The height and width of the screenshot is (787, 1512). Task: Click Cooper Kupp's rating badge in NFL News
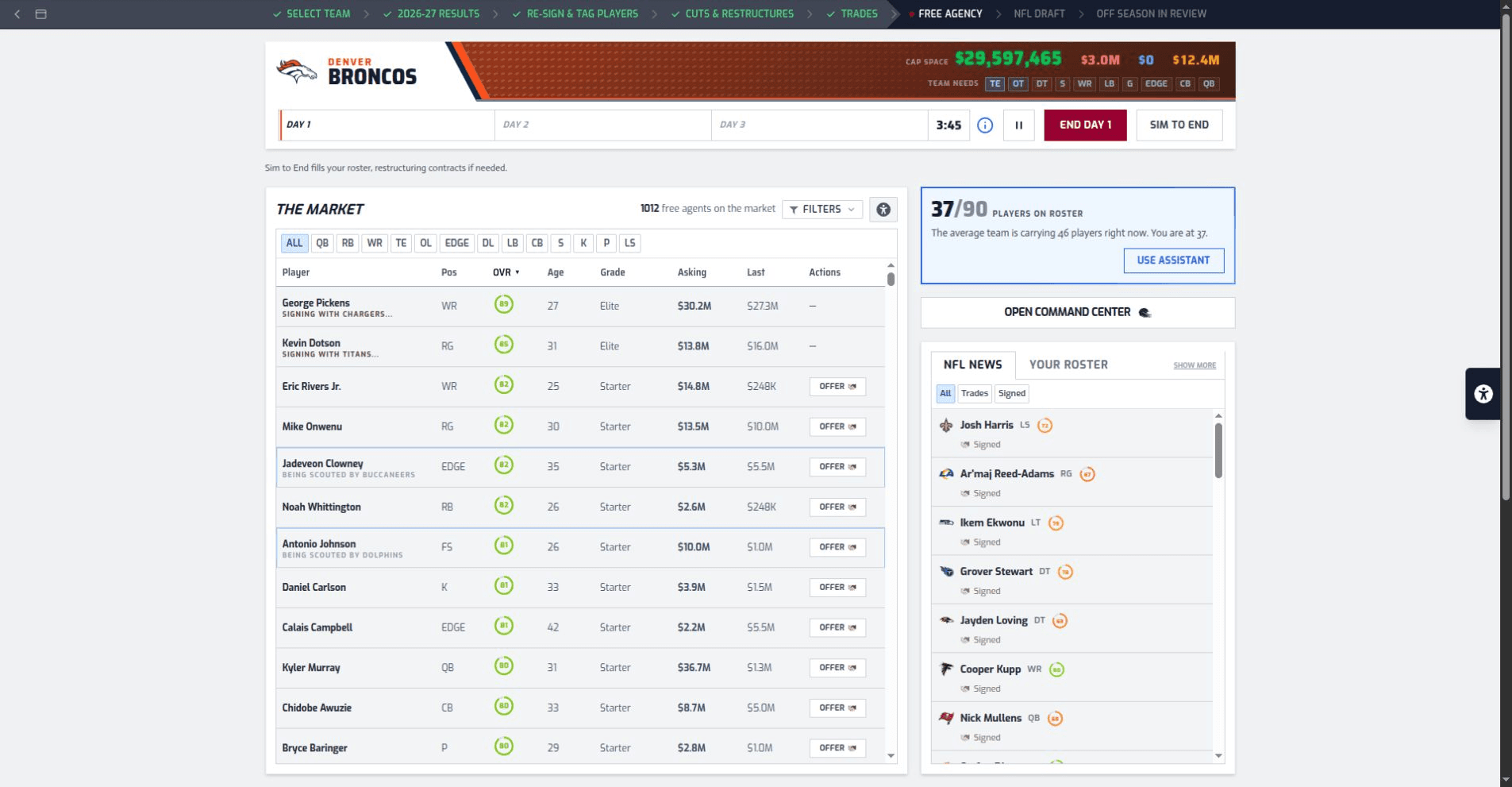tap(1056, 669)
